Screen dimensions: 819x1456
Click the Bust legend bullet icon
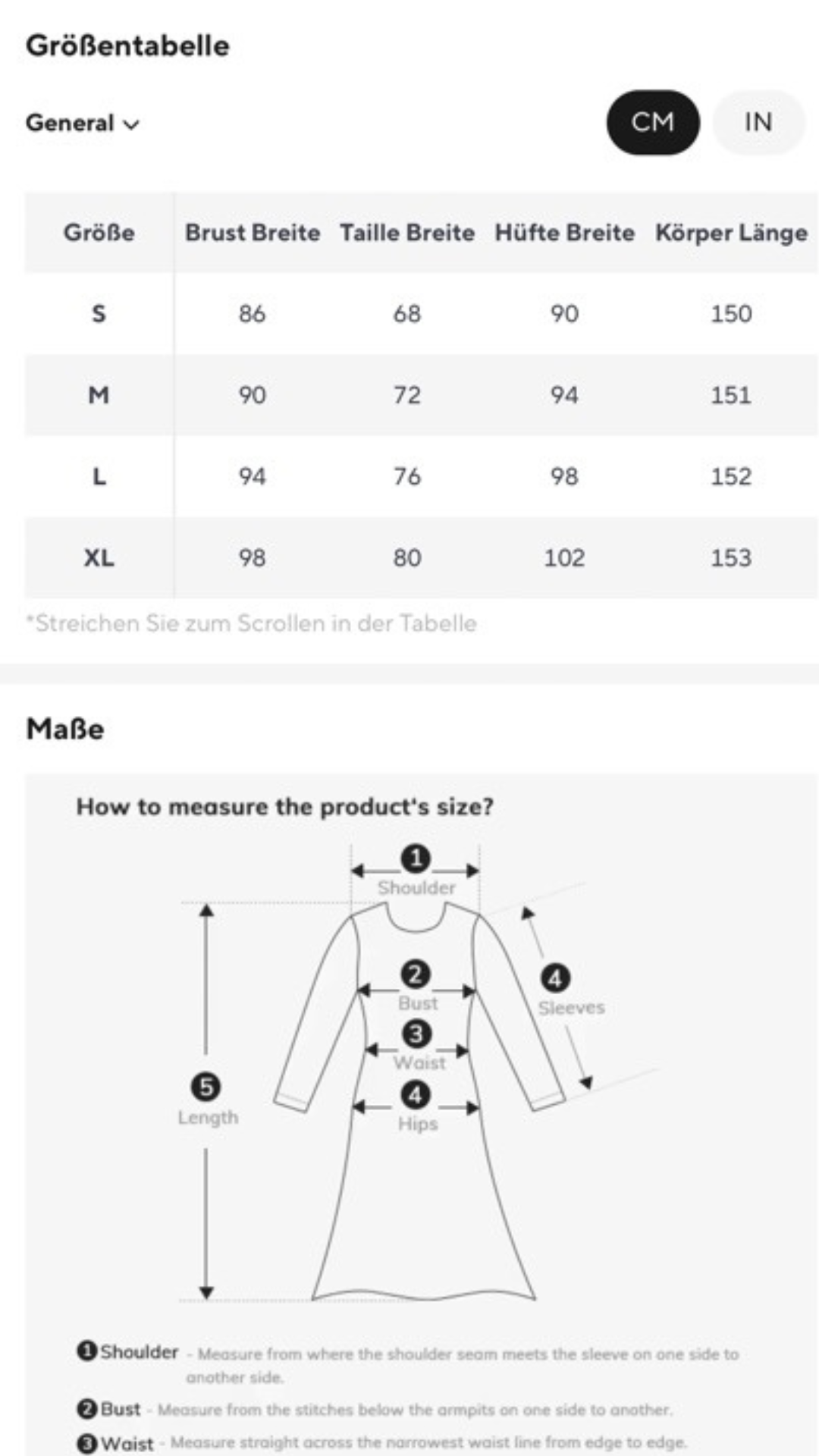pos(87,1409)
